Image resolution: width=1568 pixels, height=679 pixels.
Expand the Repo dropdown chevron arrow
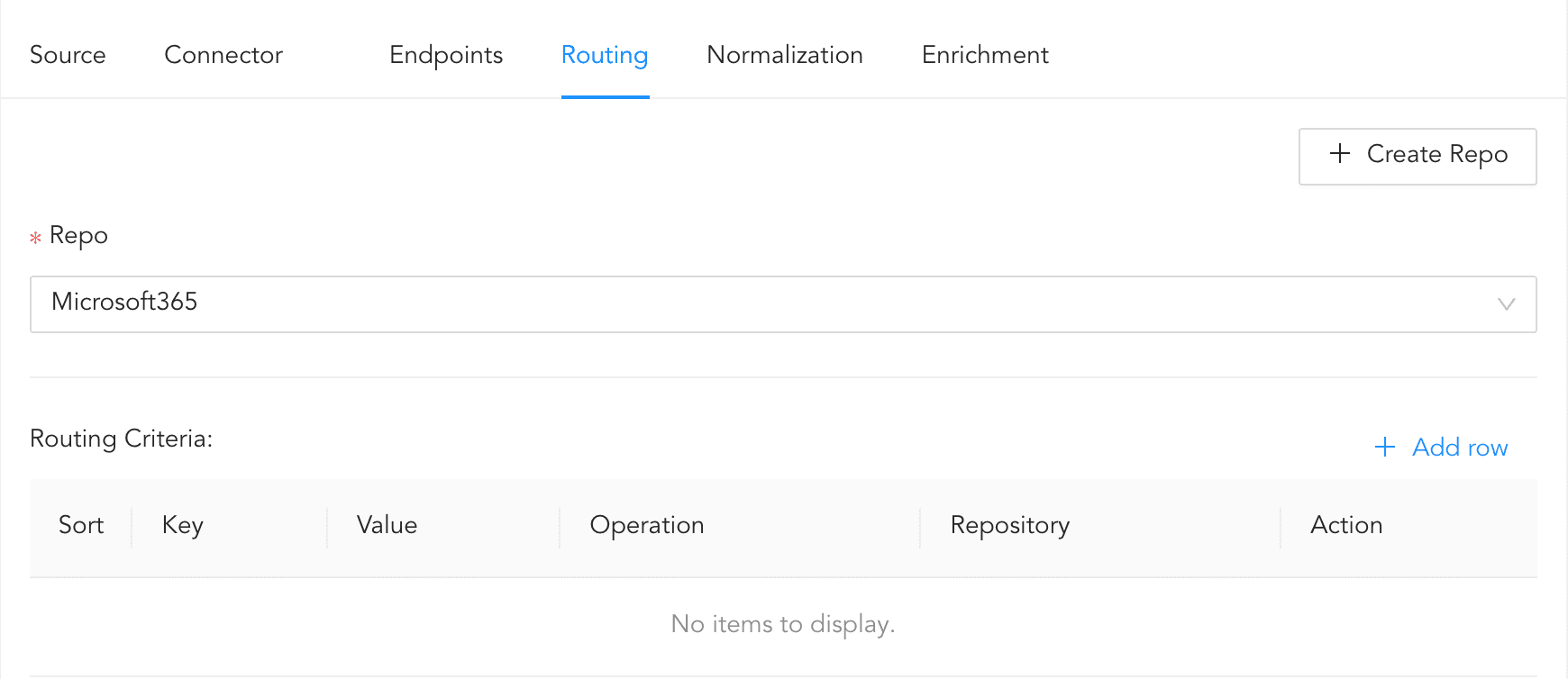pos(1506,304)
